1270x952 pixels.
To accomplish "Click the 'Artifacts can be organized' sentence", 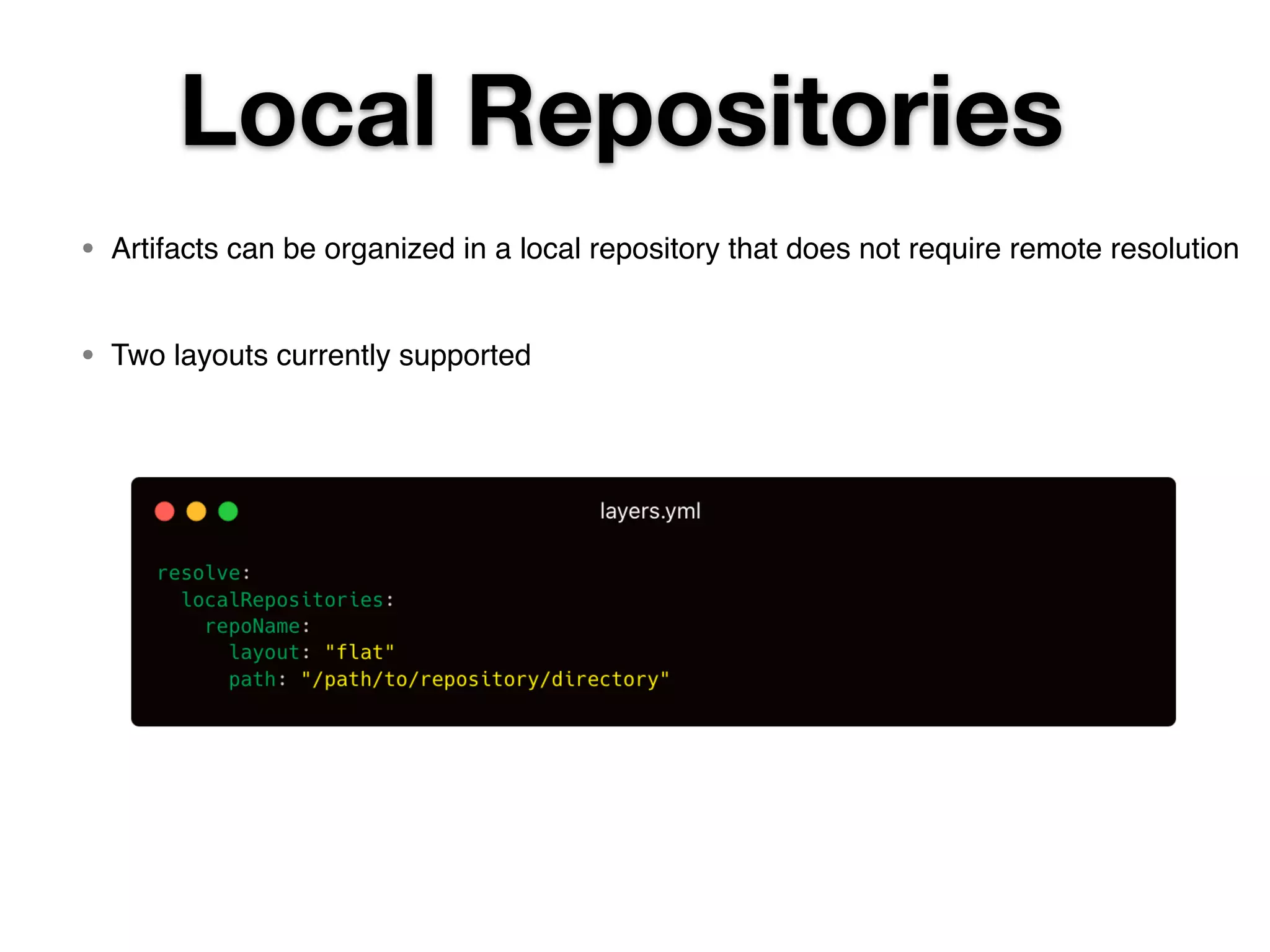I will pyautogui.click(x=675, y=249).
